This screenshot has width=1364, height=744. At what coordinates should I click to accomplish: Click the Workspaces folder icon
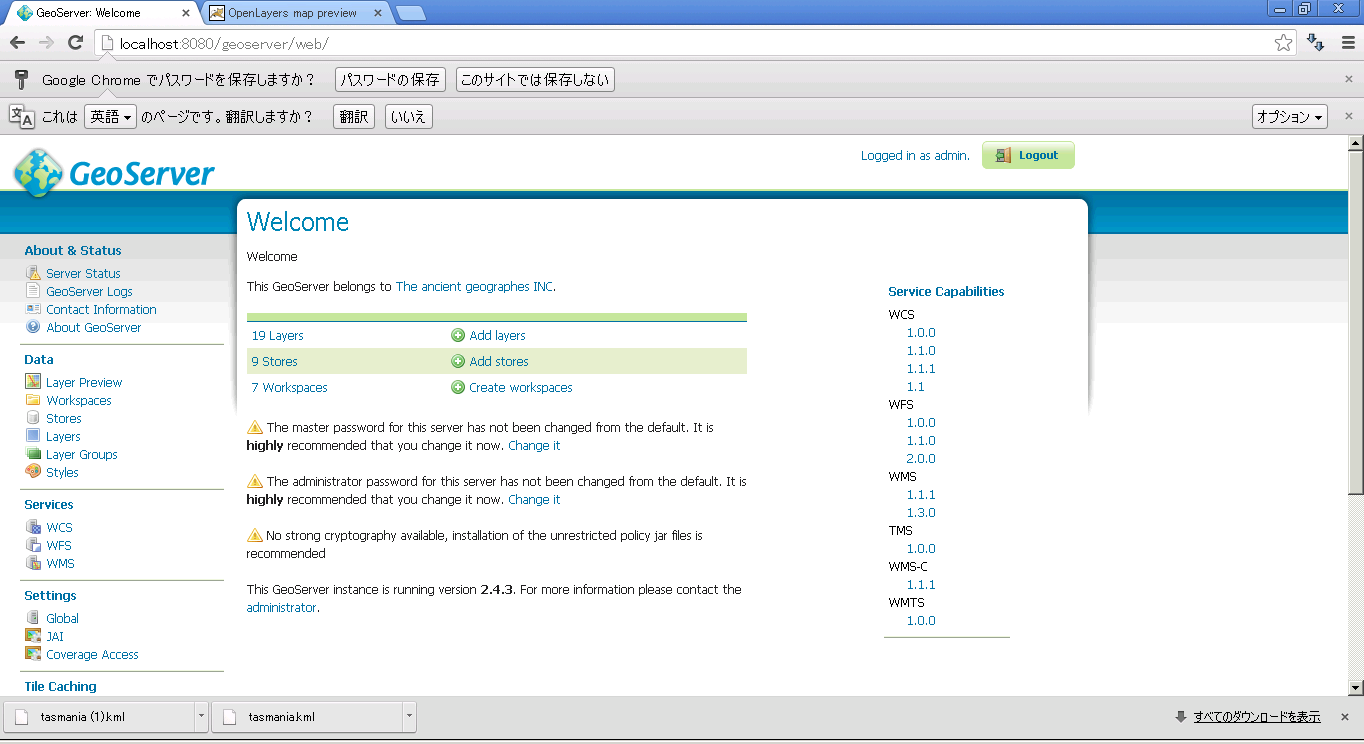click(33, 400)
